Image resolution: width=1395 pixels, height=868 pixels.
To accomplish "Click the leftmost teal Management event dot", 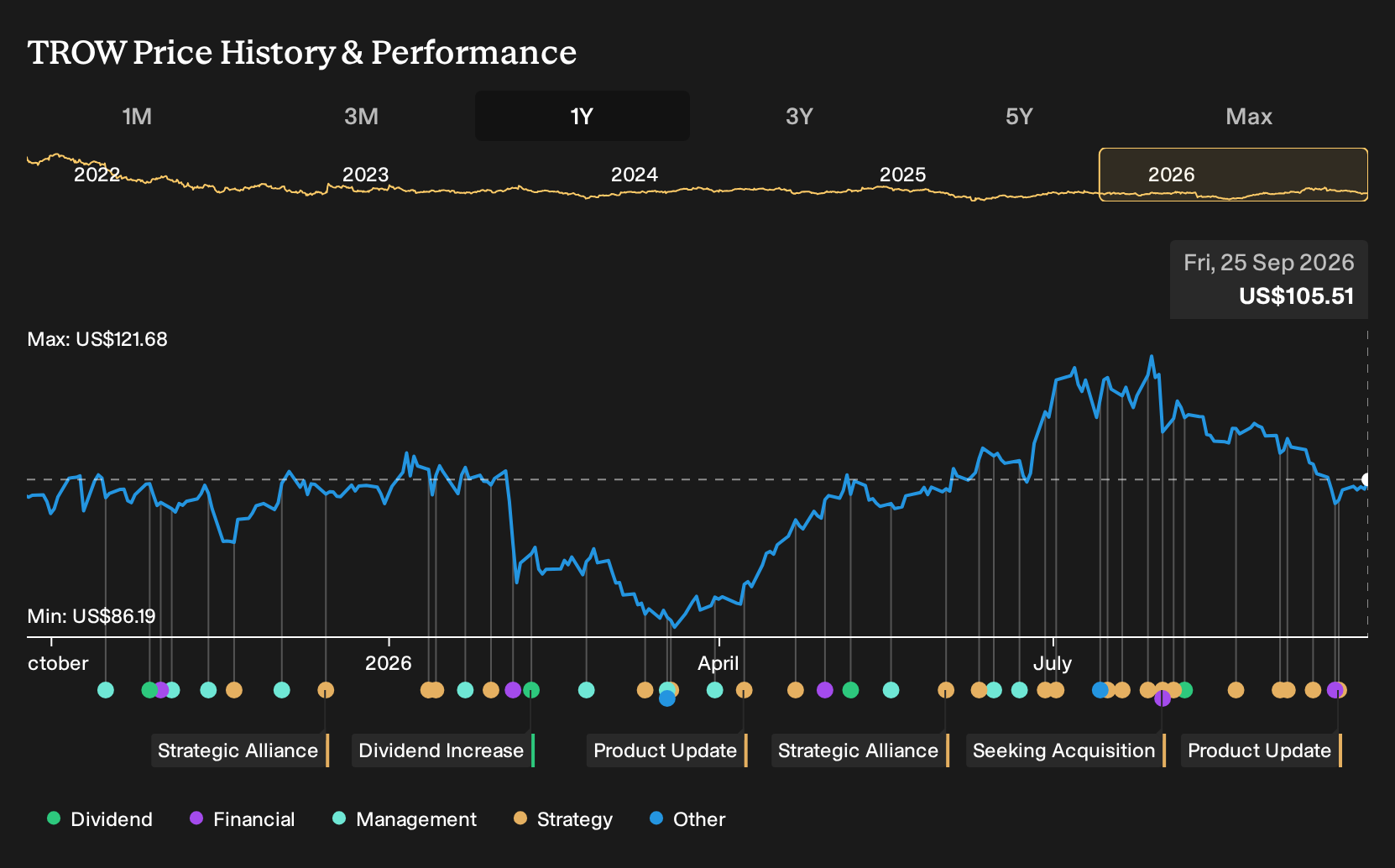I will click(106, 690).
